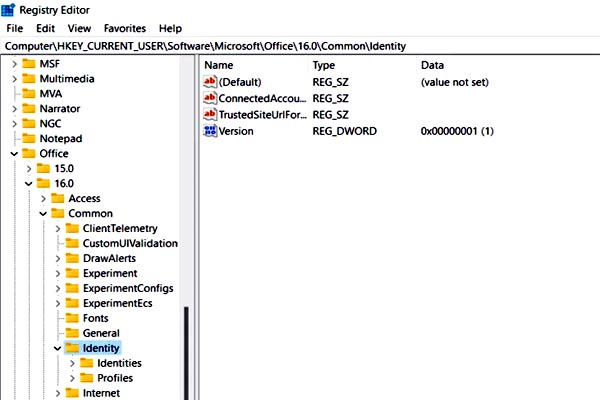Viewport: 600px width, 400px height.
Task: Select the (Default) value name
Action: tap(240, 82)
